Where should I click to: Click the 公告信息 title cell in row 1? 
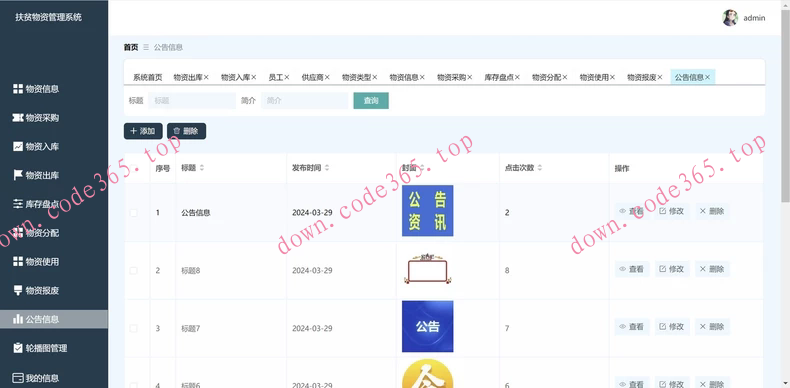[x=195, y=213]
